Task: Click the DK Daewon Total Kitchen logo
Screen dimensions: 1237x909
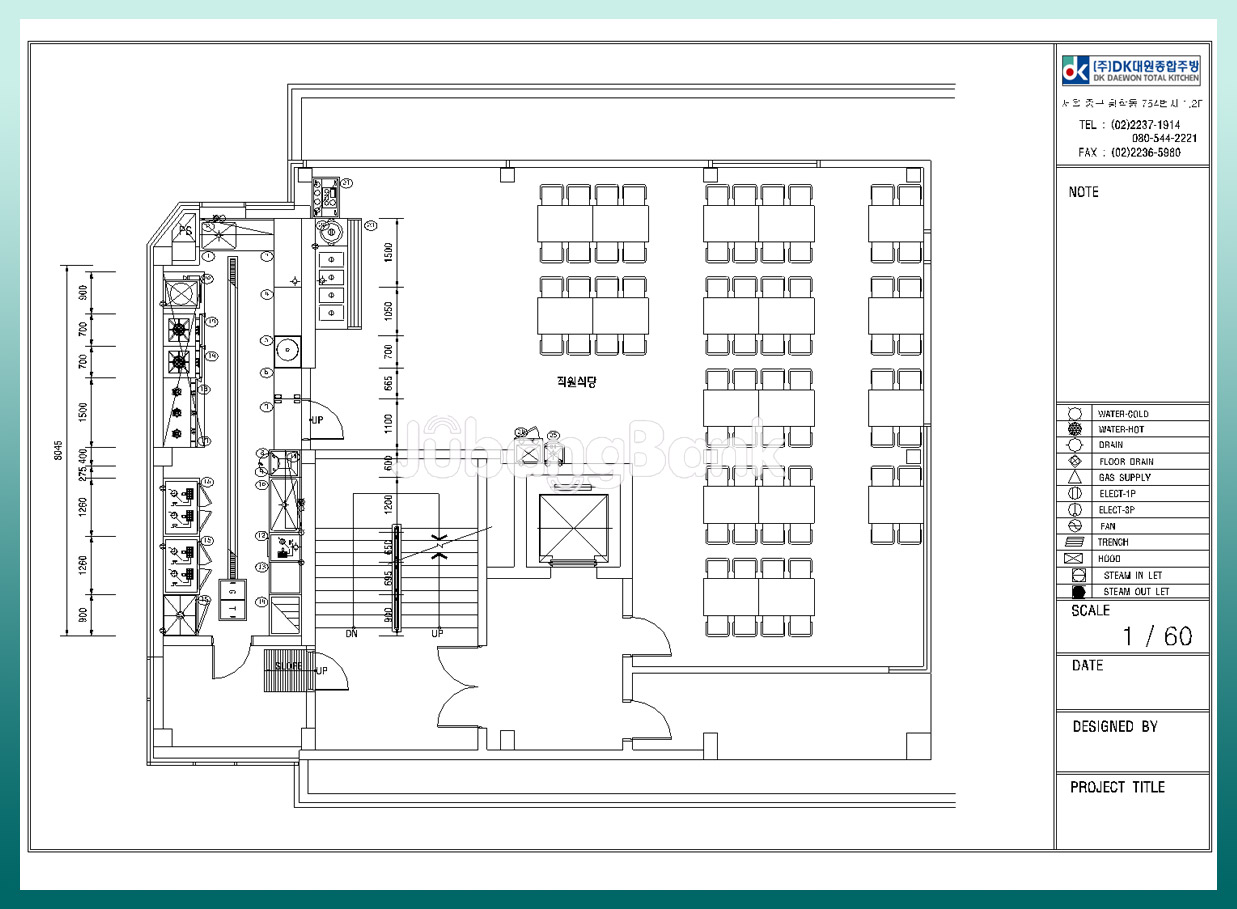Action: (1131, 70)
